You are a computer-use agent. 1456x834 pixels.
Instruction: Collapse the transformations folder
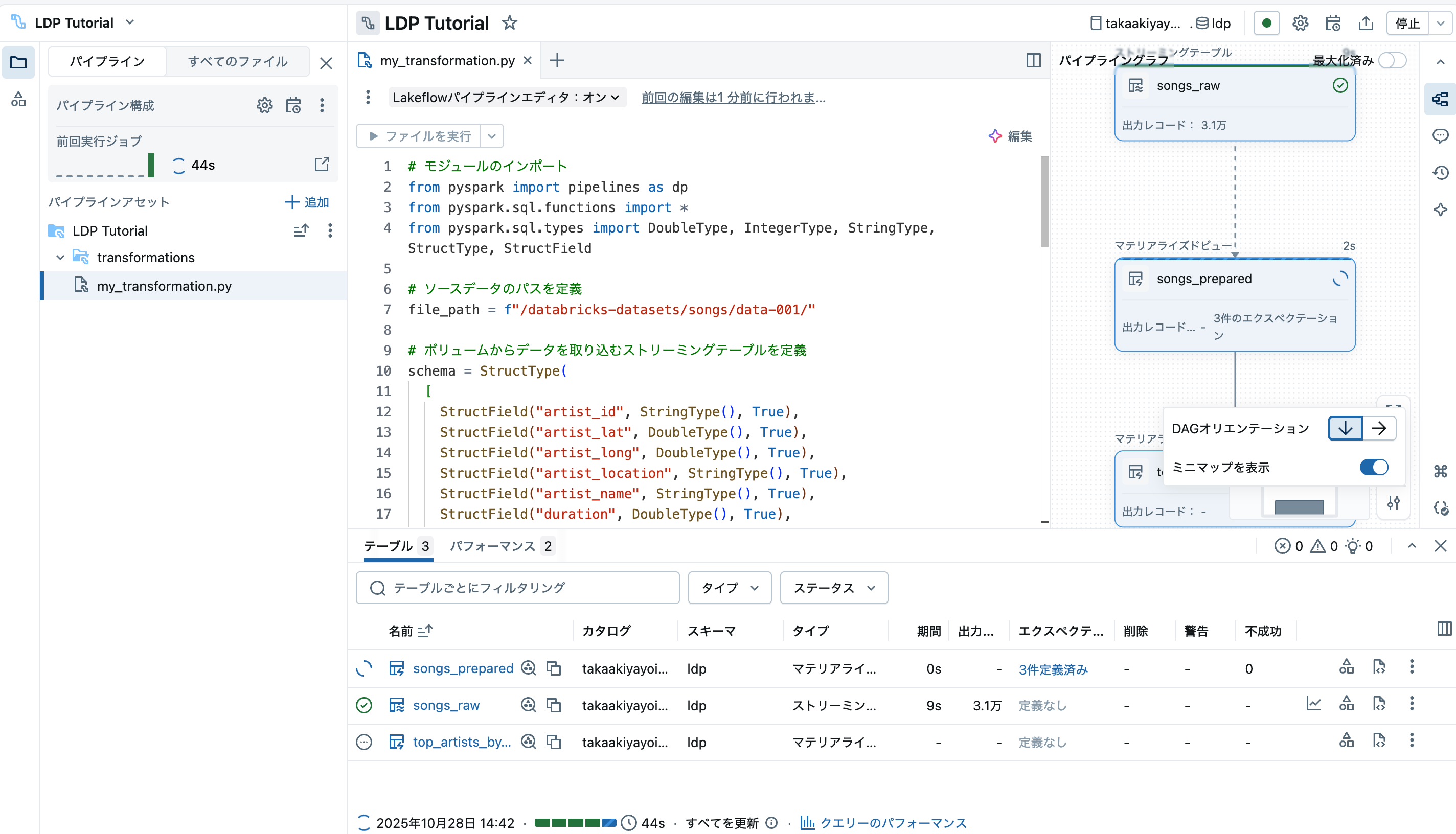[61, 257]
